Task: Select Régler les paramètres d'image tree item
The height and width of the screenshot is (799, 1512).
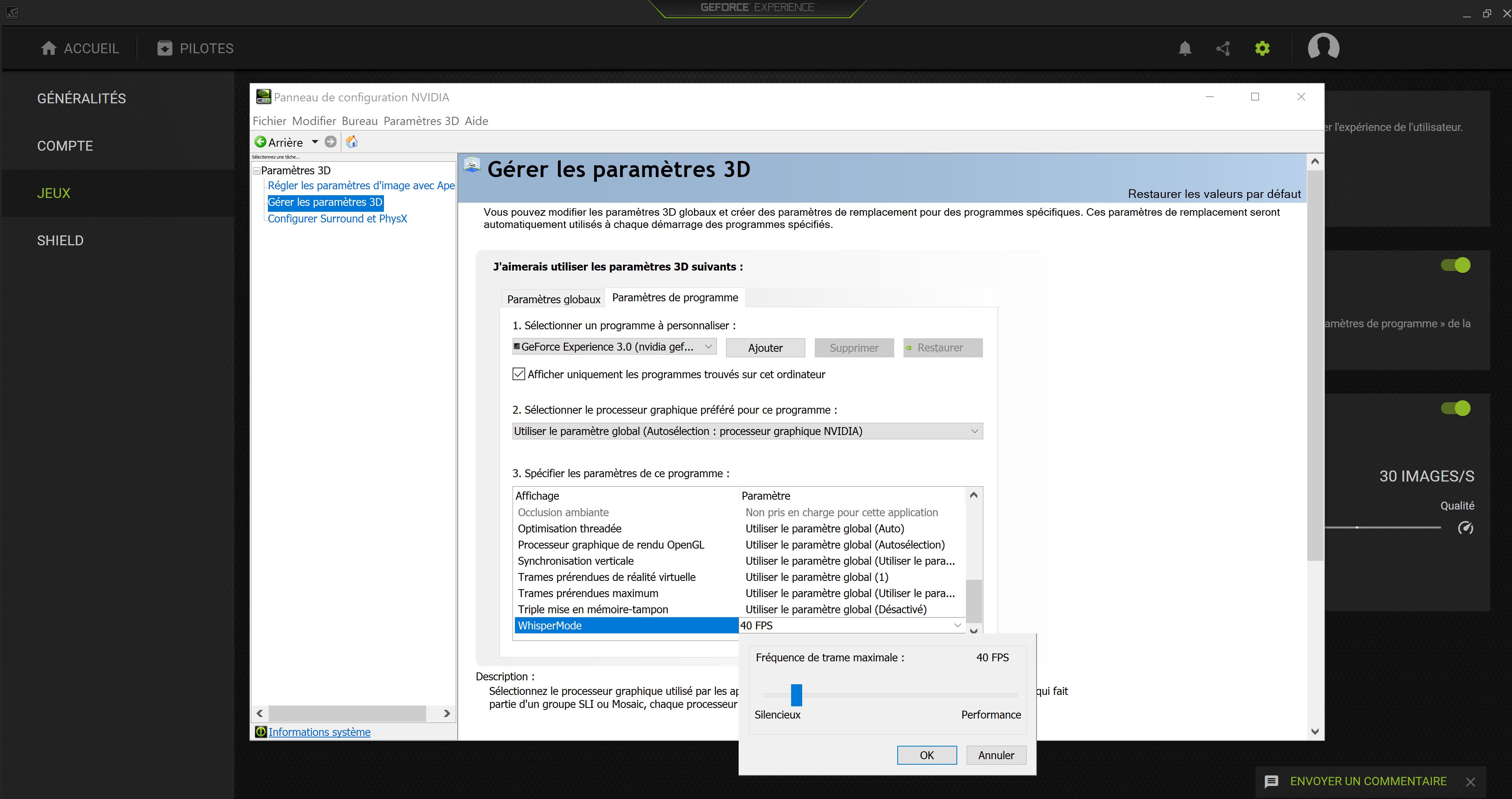Action: pos(361,185)
